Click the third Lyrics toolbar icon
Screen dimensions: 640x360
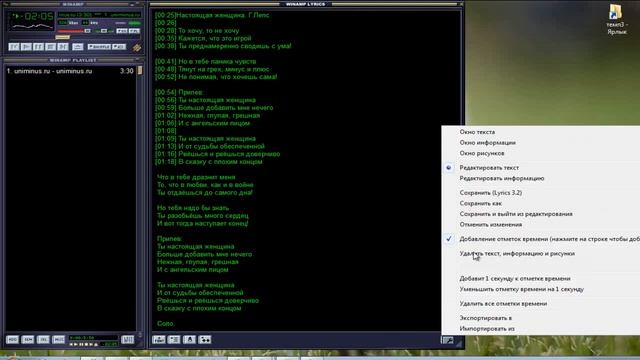[x=189, y=340]
